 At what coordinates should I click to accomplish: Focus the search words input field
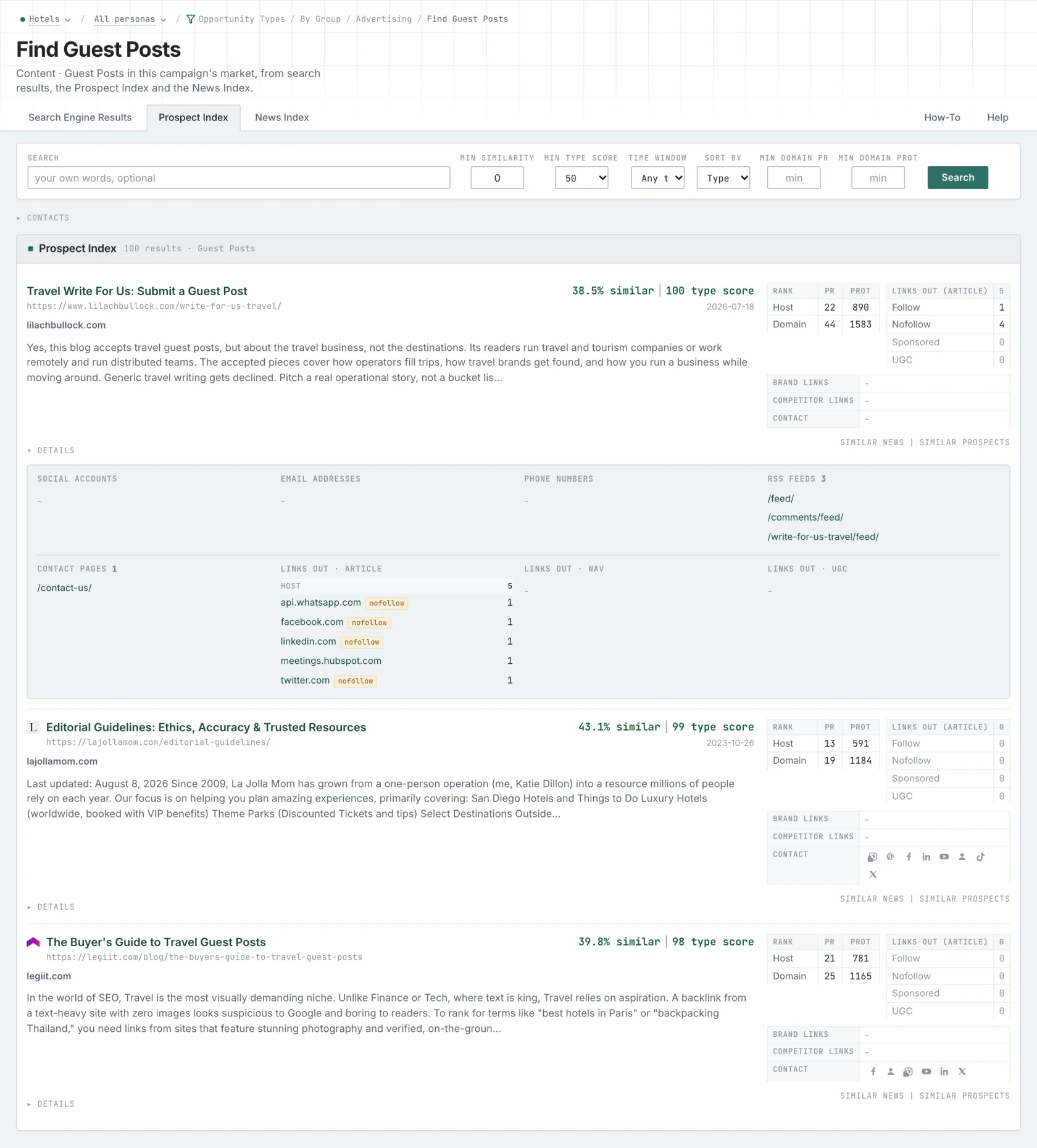click(x=239, y=178)
